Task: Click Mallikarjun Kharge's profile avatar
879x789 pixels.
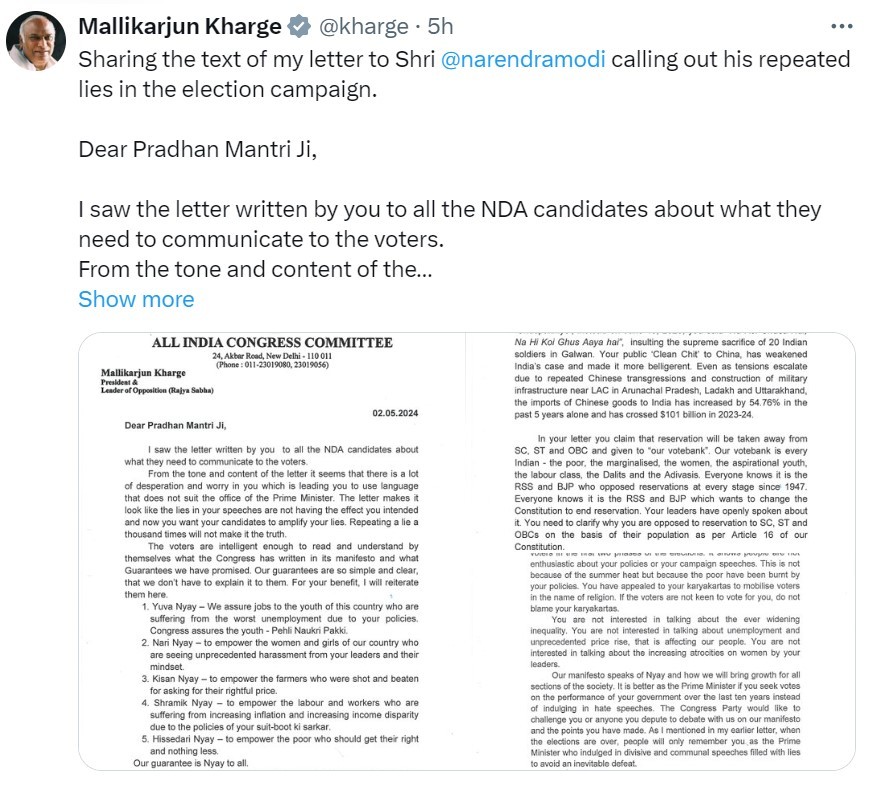Action: tap(37, 44)
